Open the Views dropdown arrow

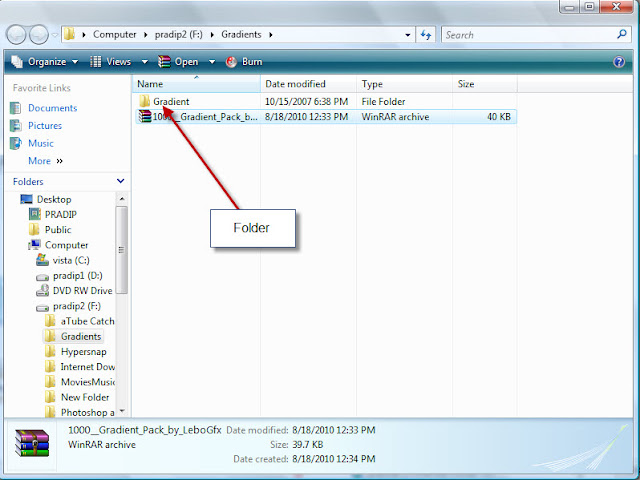point(144,62)
